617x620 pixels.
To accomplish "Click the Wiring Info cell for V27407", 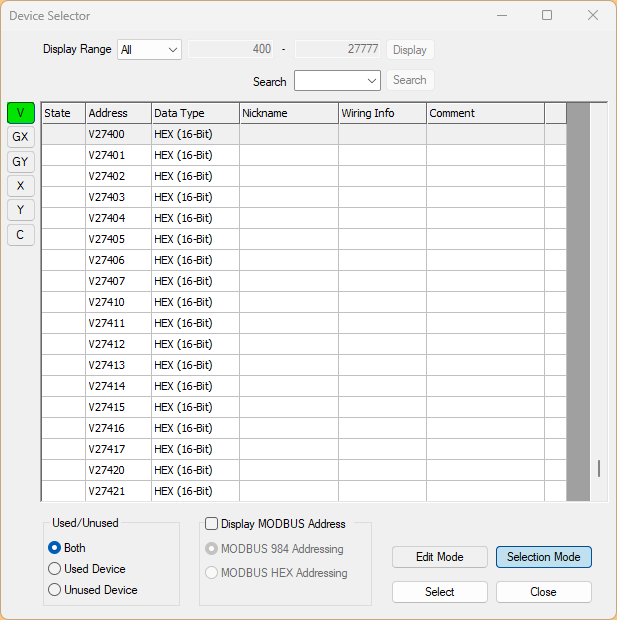I will (x=382, y=281).
